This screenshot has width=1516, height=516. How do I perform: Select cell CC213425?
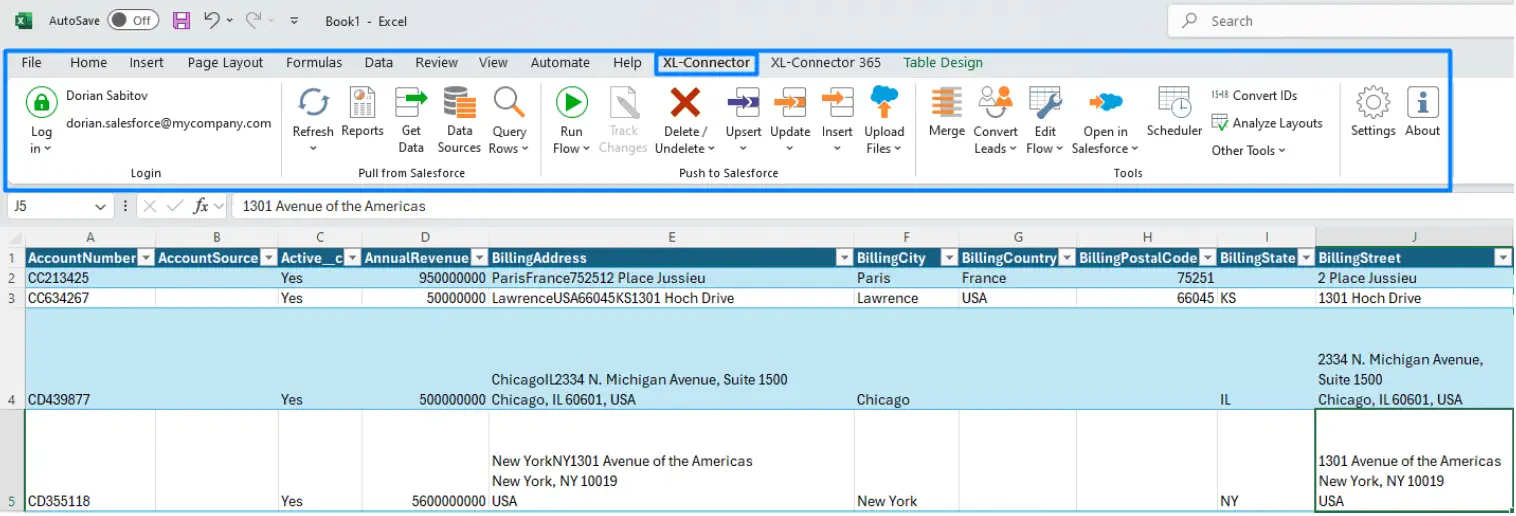tap(90, 278)
